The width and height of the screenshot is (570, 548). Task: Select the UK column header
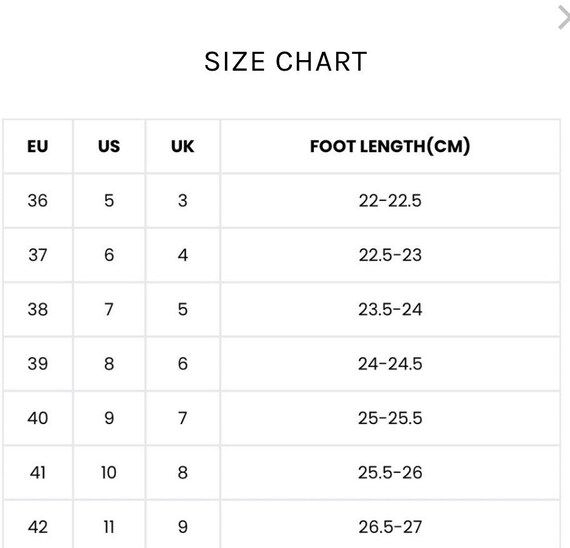(x=183, y=146)
